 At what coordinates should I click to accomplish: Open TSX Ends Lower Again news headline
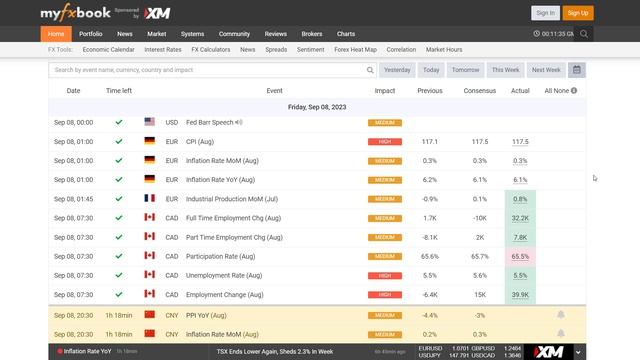[275, 351]
